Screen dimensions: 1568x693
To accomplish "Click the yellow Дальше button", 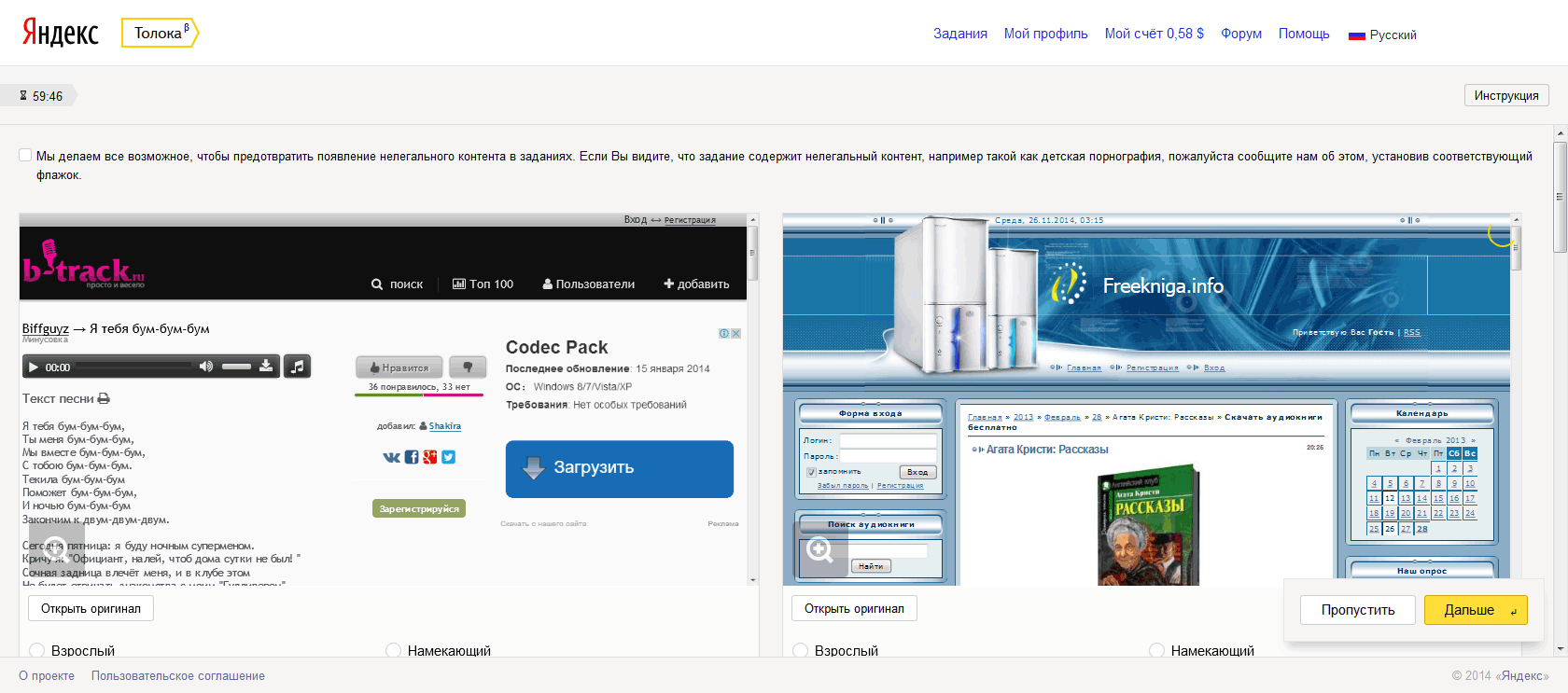I will click(x=1476, y=610).
